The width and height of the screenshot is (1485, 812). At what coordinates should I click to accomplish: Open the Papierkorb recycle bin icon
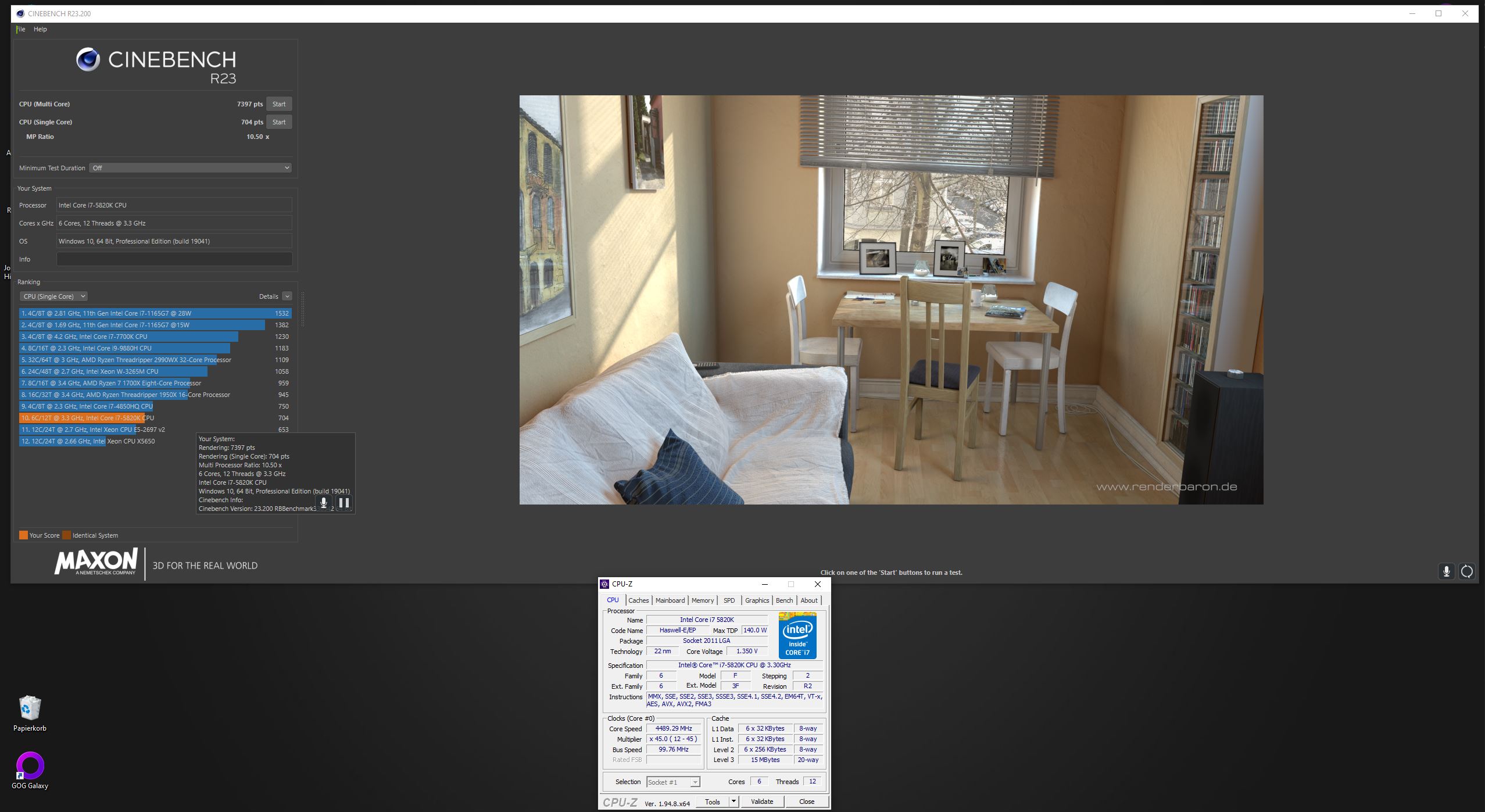30,708
